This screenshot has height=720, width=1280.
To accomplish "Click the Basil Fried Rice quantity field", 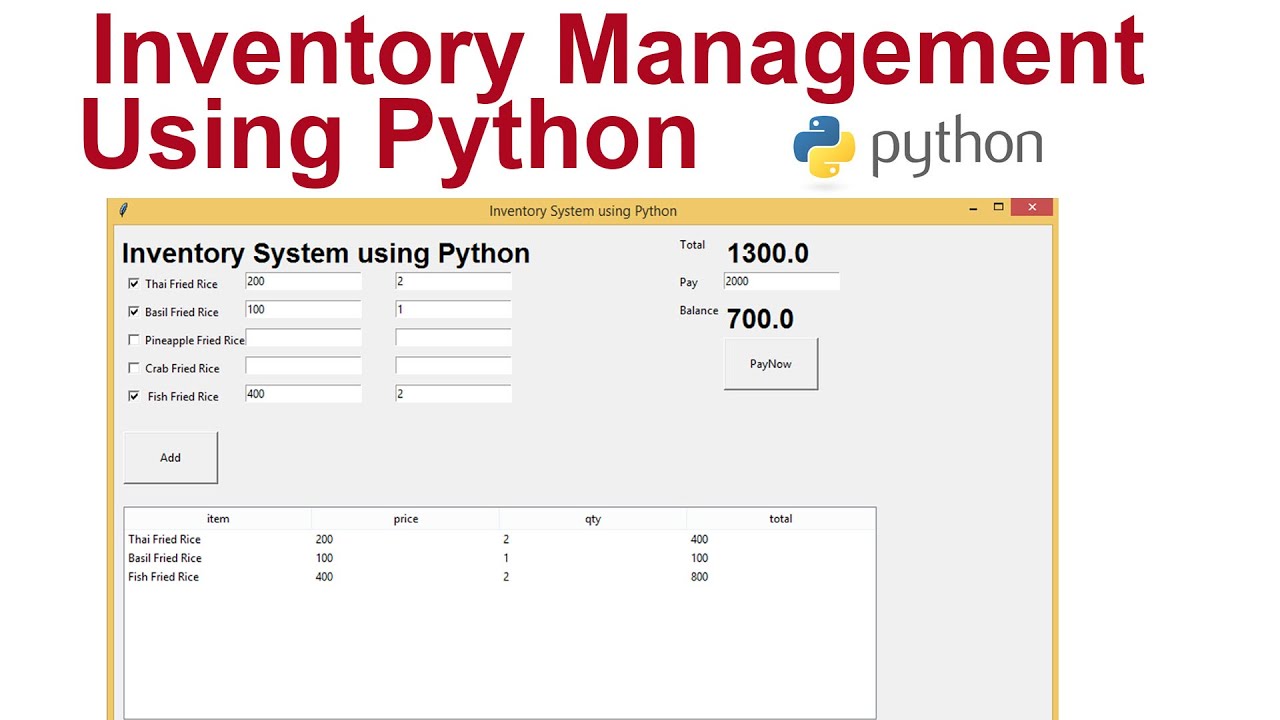I will (x=453, y=310).
